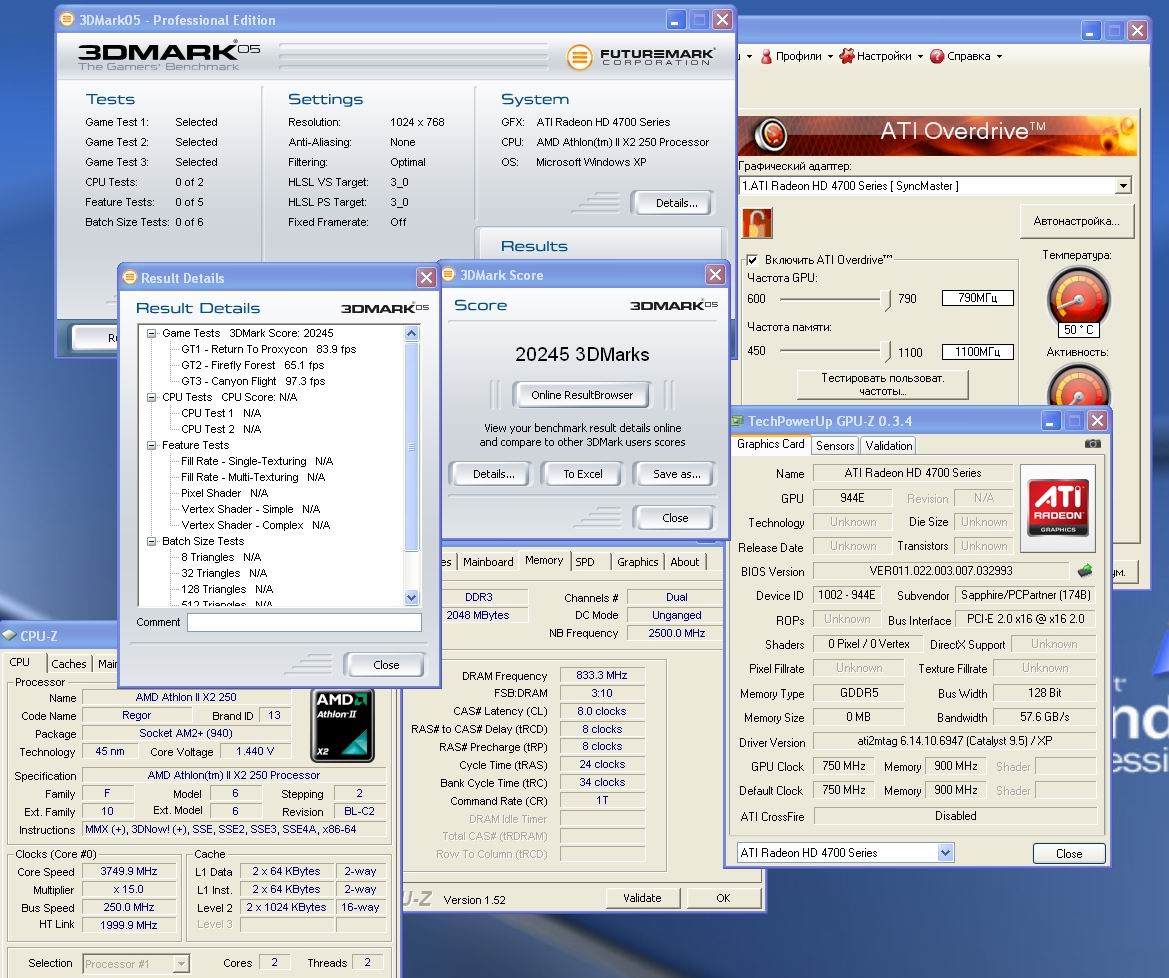
Task: Click the Настройки gear icon in Catalyst
Action: 846,56
